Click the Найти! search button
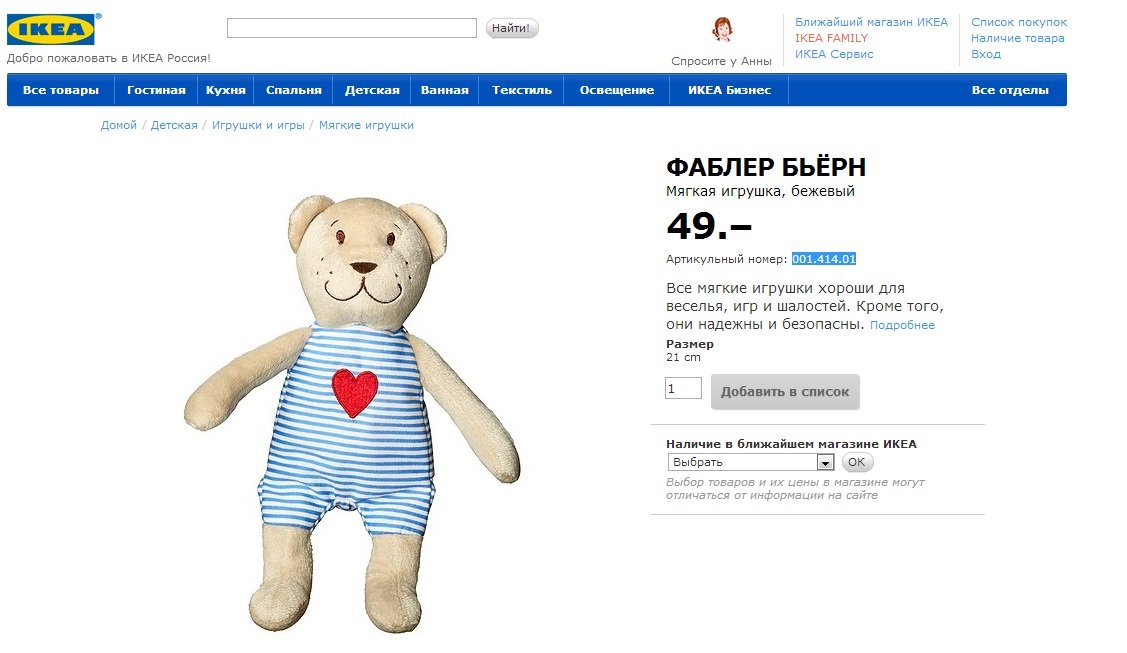Screen dimensions: 1127x653 click(512, 28)
